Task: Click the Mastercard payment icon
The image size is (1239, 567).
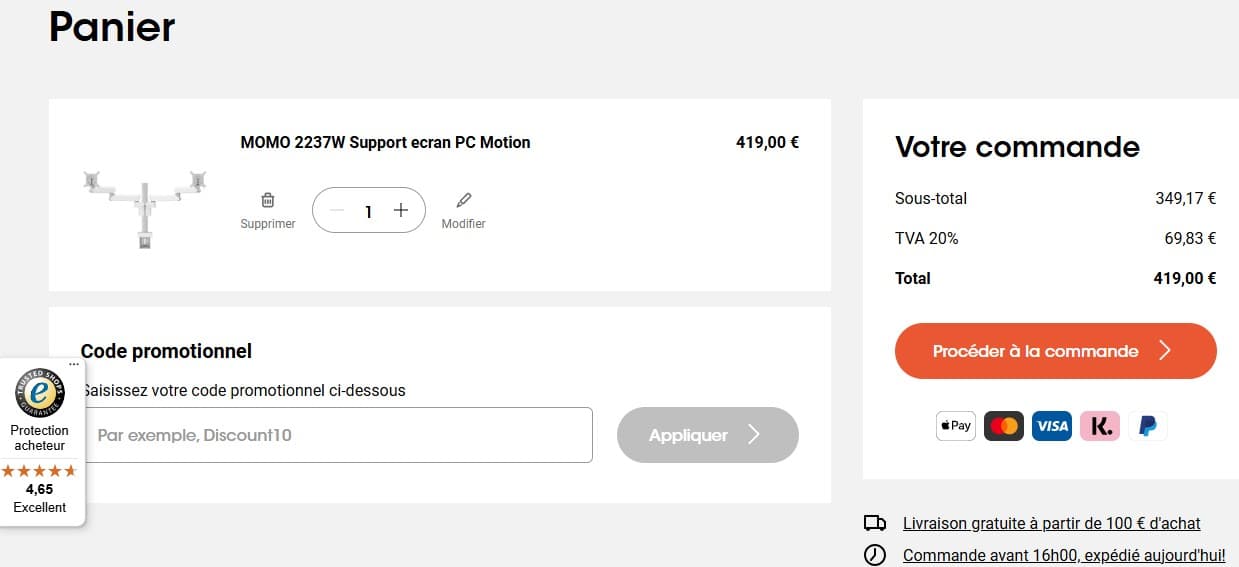Action: tap(1004, 426)
